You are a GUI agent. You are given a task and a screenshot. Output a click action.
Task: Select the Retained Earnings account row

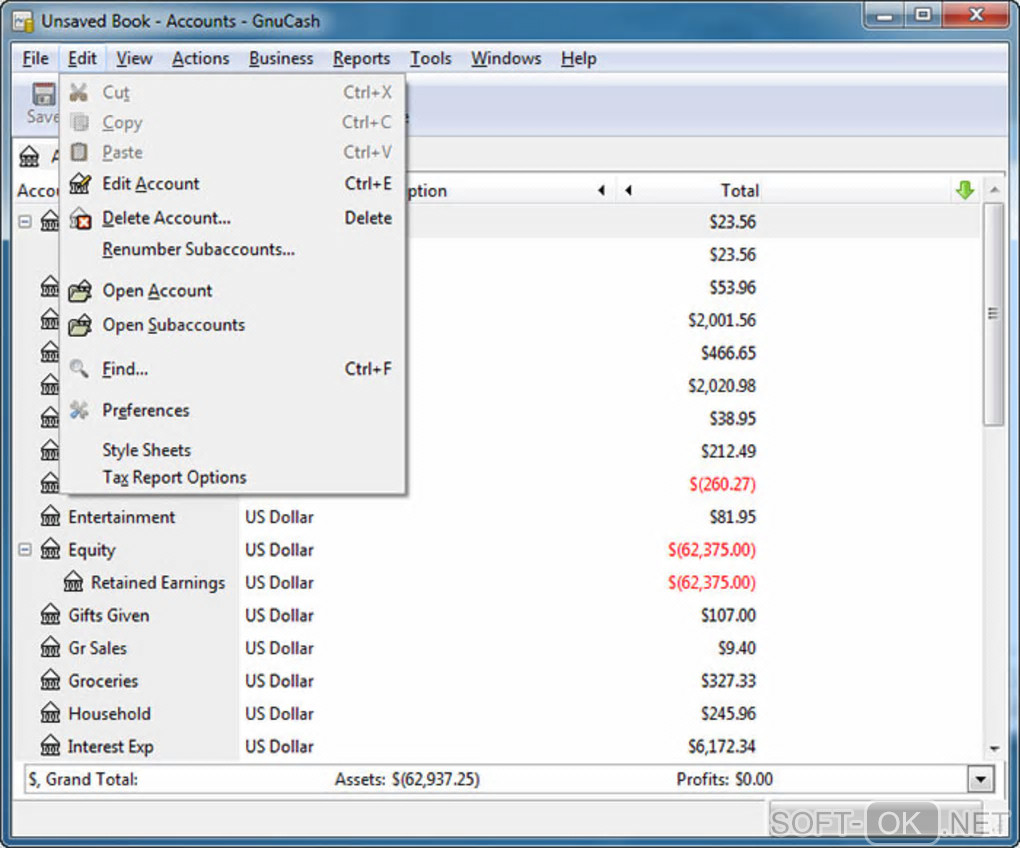point(498,582)
